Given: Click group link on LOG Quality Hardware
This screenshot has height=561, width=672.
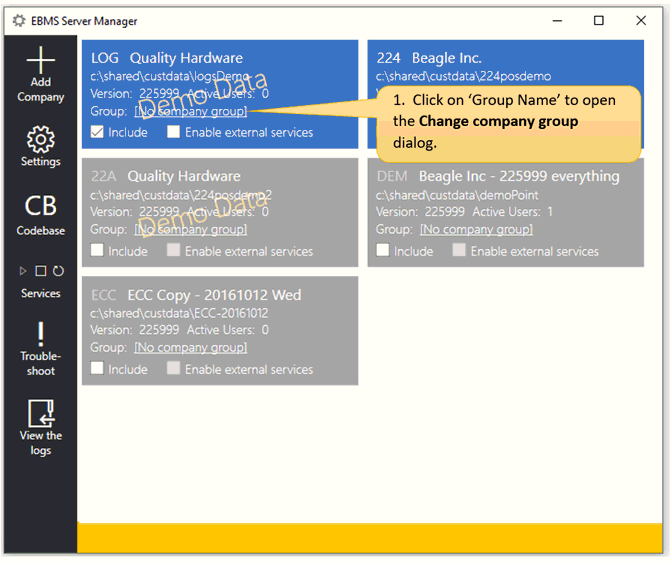Looking at the screenshot, I should (x=190, y=112).
